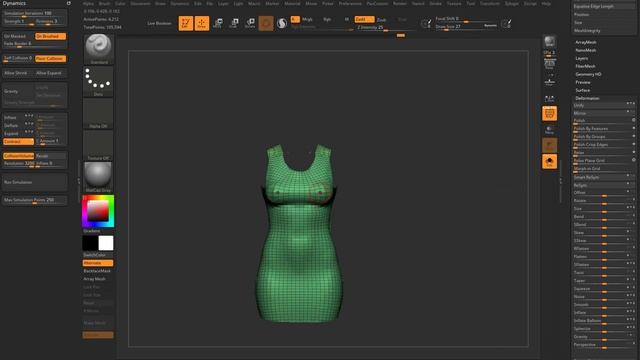Click the Inflate Balloon deformation slider
The height and width of the screenshot is (360, 640).
point(604,321)
